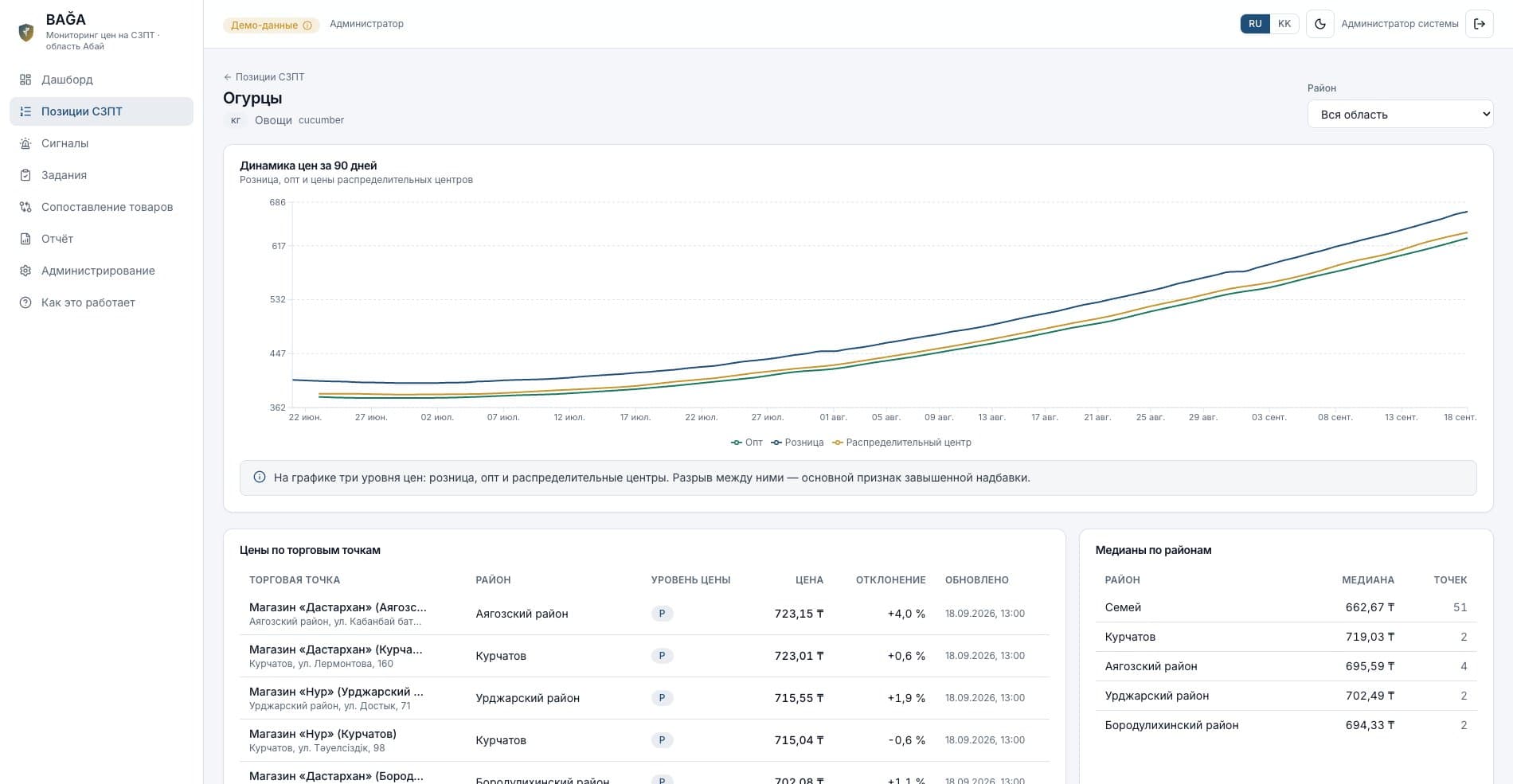The width and height of the screenshot is (1513, 784).
Task: Click the Сопоставление товаров compare icon
Action: pyautogui.click(x=25, y=207)
